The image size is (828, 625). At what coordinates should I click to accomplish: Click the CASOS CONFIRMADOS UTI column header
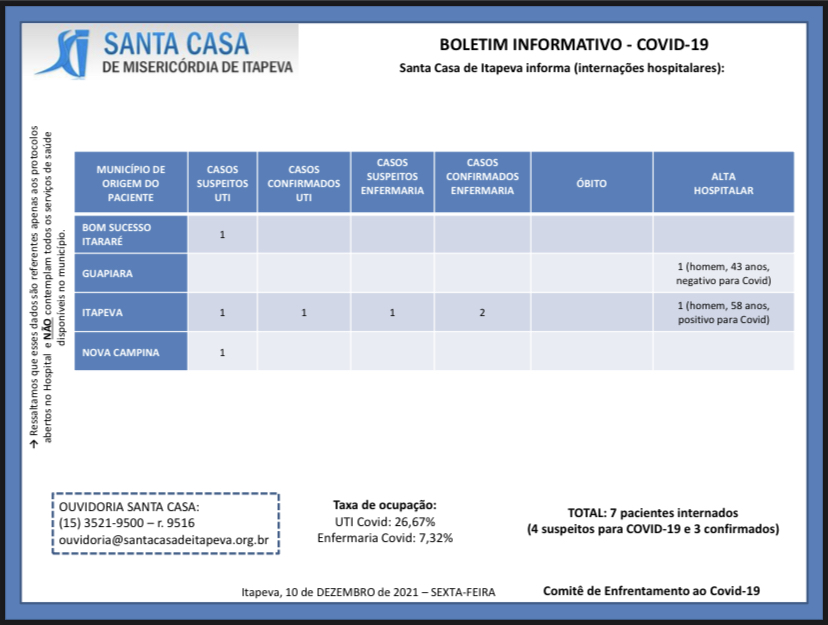[x=304, y=183]
